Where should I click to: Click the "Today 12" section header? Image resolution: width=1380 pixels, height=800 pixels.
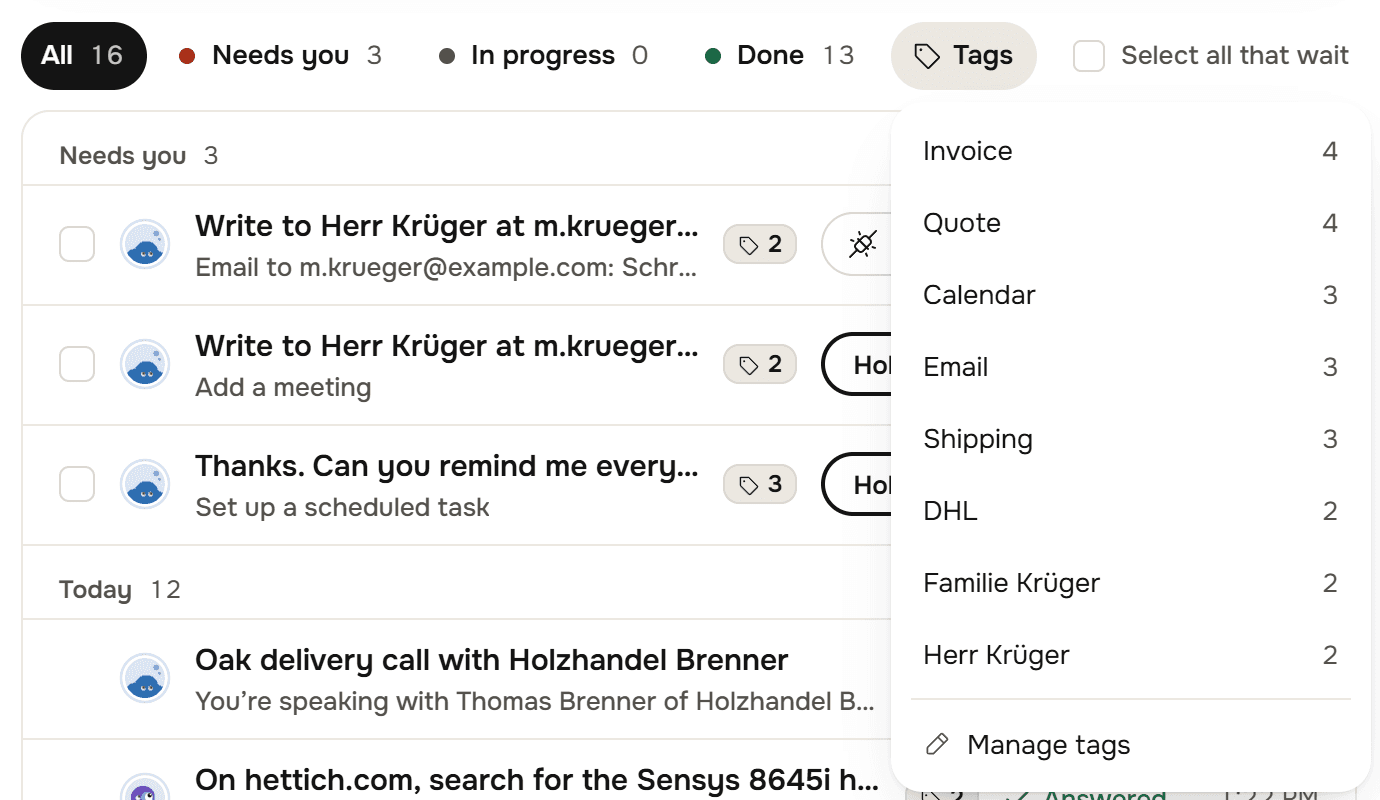pyautogui.click(x=120, y=590)
